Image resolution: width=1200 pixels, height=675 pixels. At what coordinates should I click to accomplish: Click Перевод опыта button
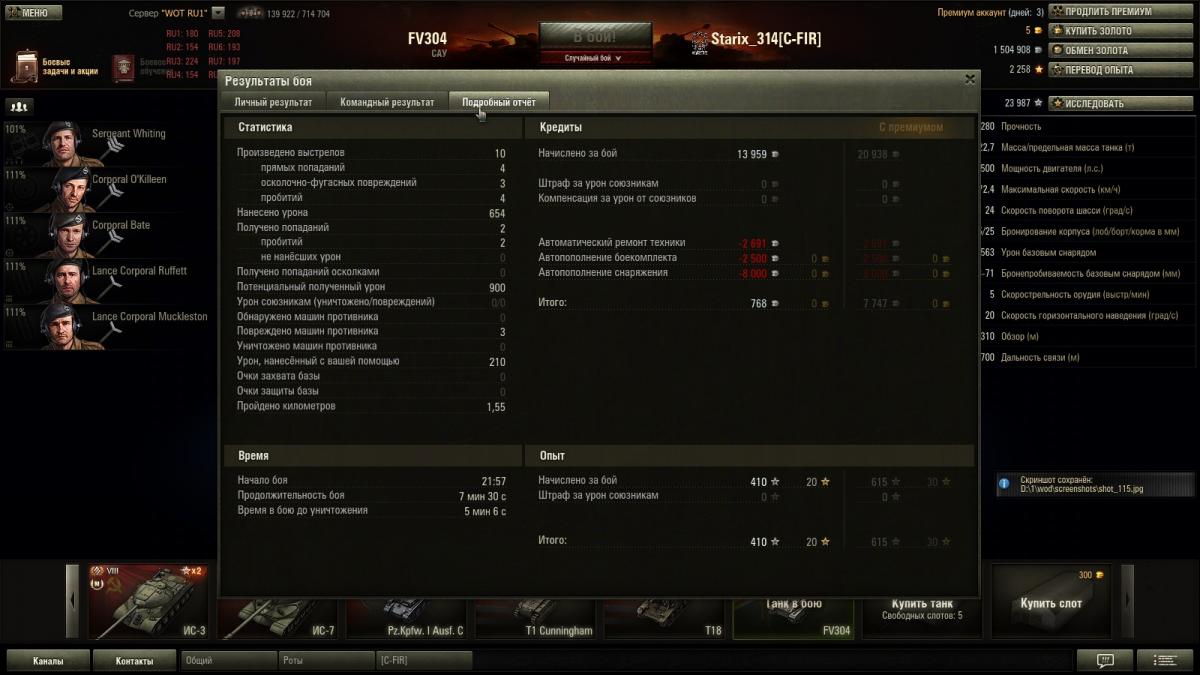pyautogui.click(x=1121, y=70)
